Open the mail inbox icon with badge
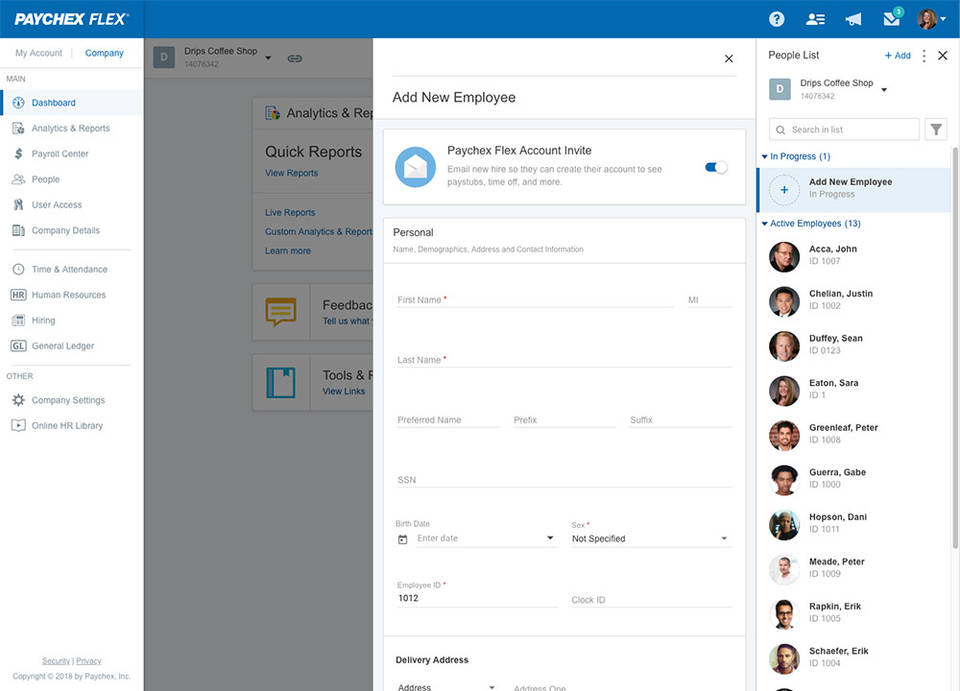The image size is (960, 691). (891, 19)
